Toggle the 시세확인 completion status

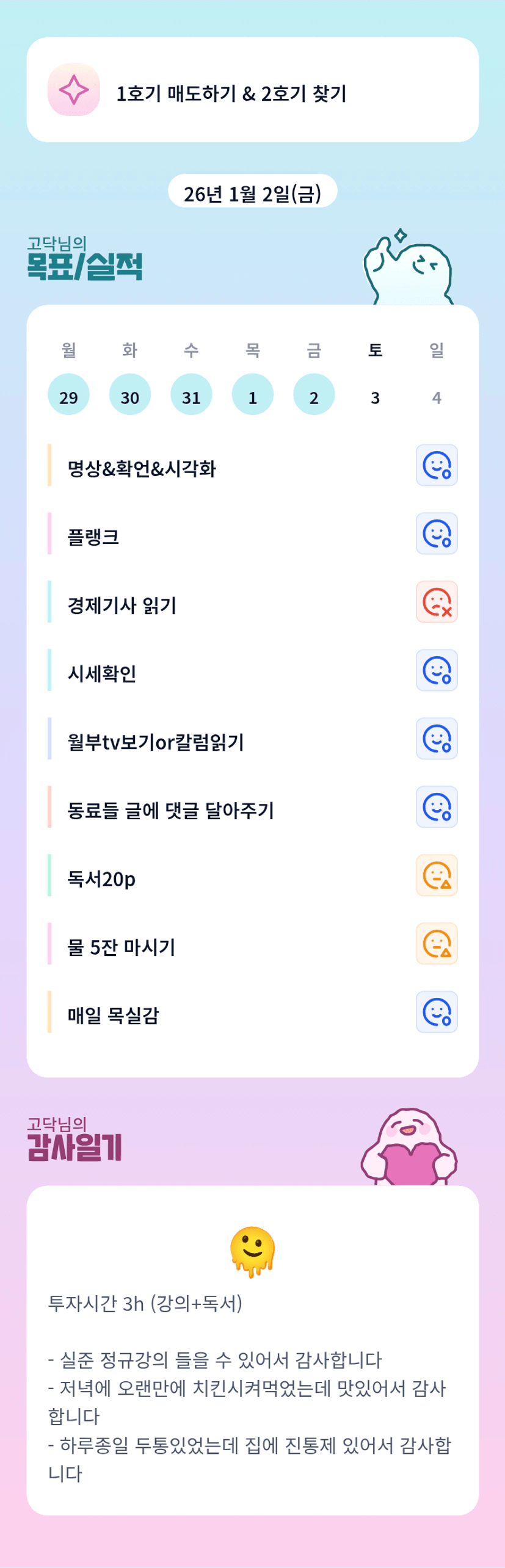(437, 671)
